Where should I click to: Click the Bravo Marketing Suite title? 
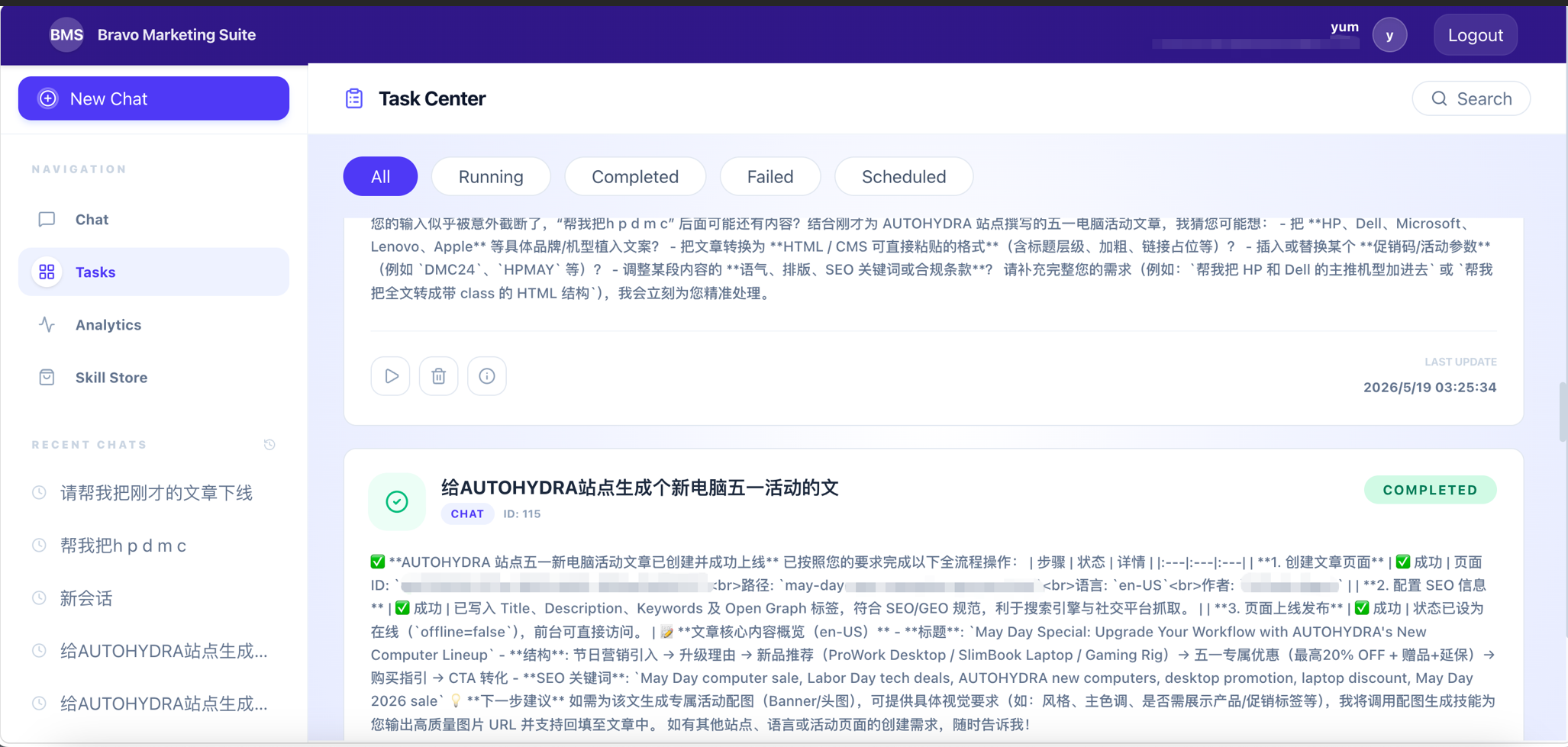176,34
